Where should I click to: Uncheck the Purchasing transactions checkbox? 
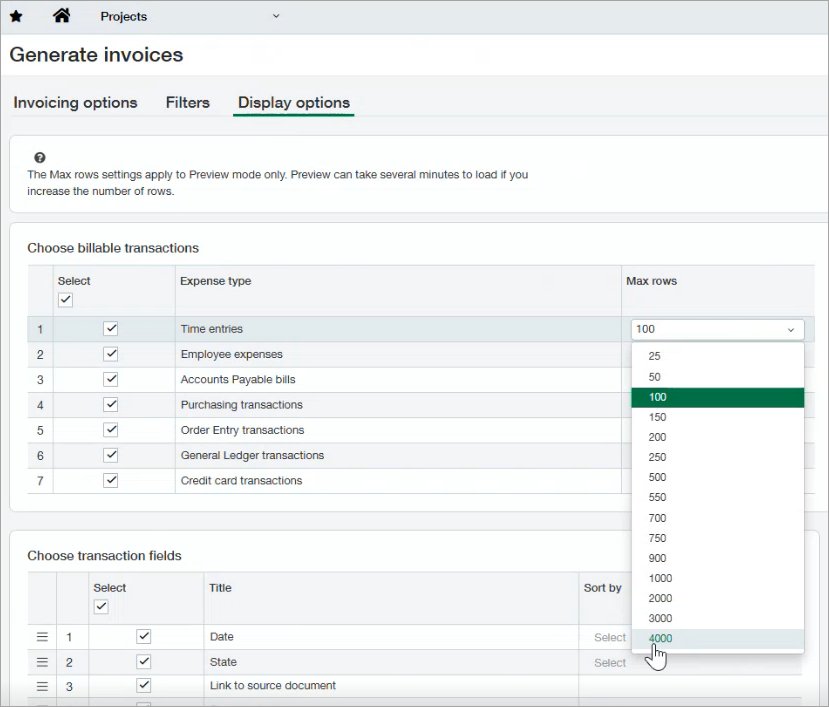(110, 404)
